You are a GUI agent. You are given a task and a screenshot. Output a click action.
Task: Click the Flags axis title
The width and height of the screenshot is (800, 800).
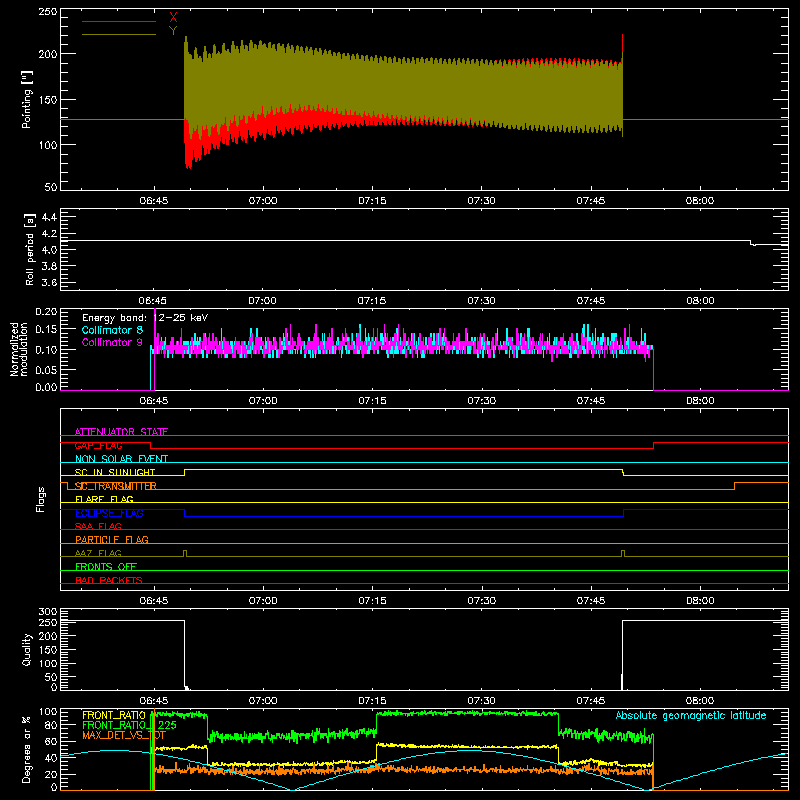pyautogui.click(x=40, y=499)
